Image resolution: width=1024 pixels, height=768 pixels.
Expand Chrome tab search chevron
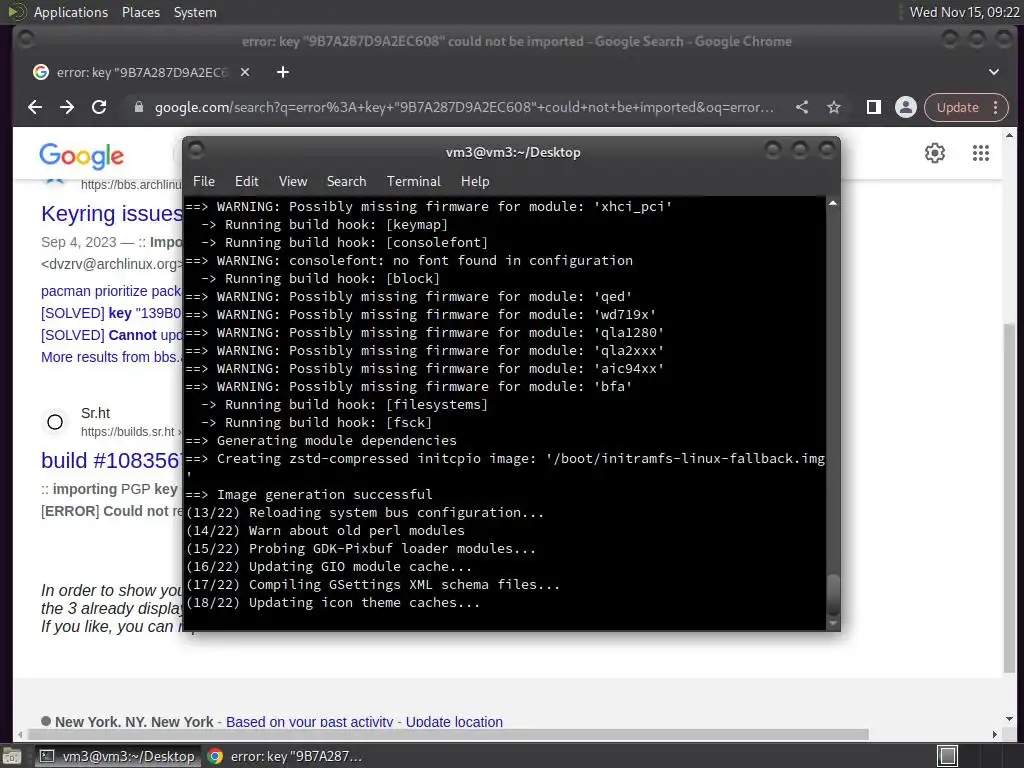point(993,72)
